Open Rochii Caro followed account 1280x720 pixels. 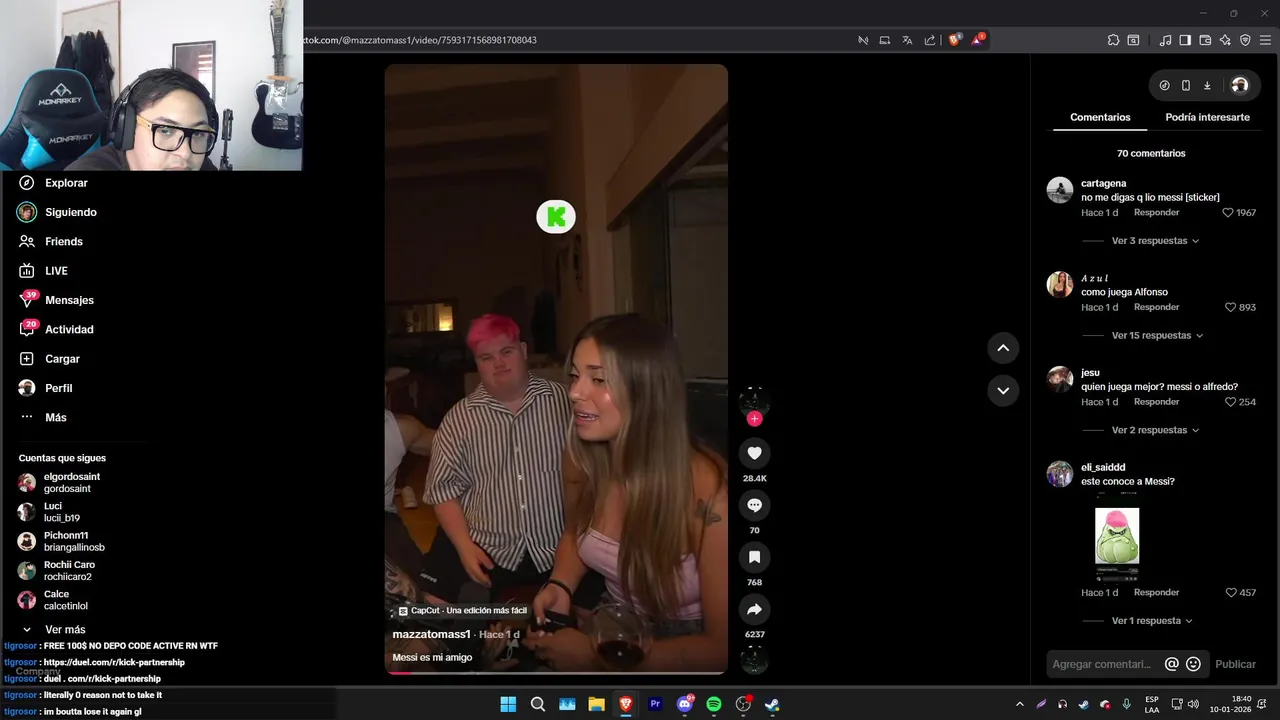pyautogui.click(x=57, y=571)
